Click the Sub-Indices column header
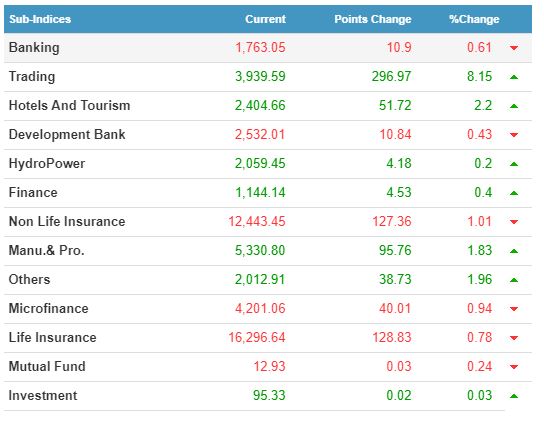 coord(40,19)
